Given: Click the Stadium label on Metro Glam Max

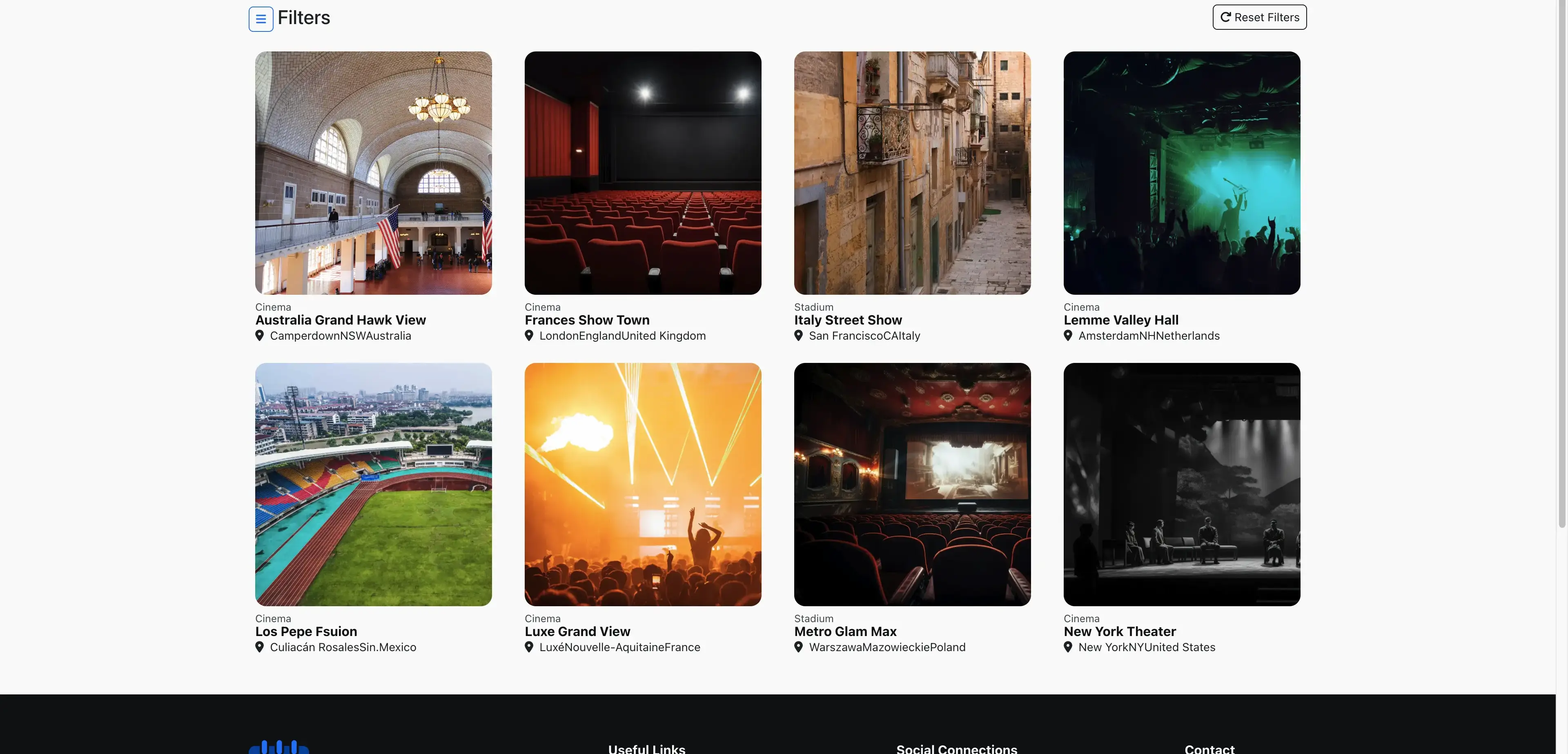Looking at the screenshot, I should (814, 618).
